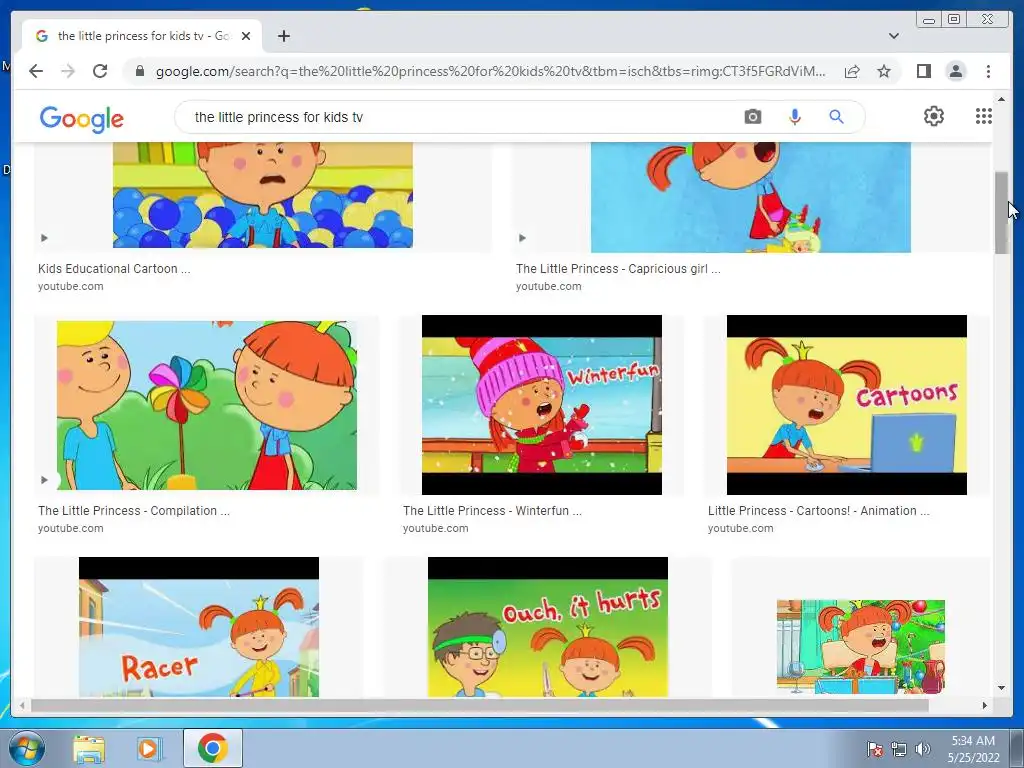Click the taskbar clock 5:34 AM
1024x768 pixels.
[973, 741]
